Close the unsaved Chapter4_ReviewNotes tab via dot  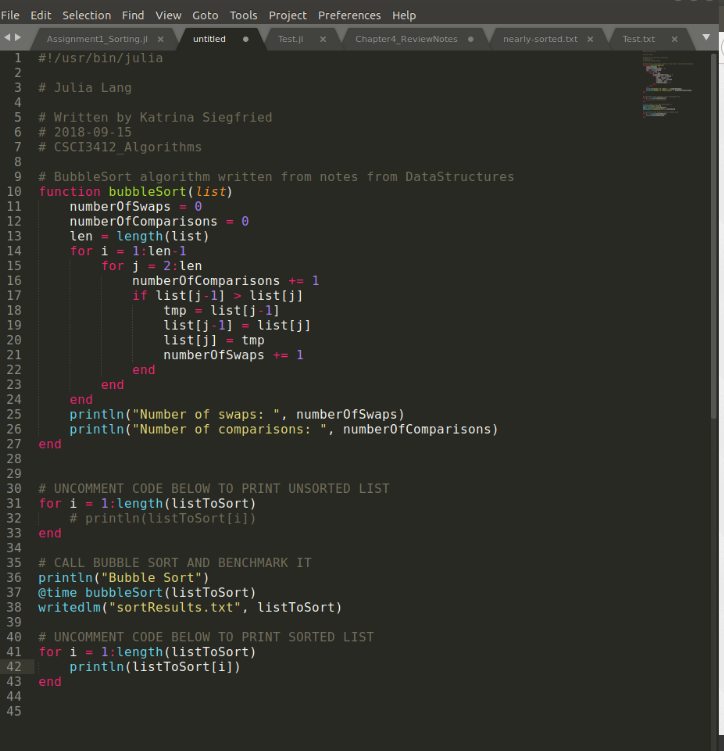tap(471, 39)
